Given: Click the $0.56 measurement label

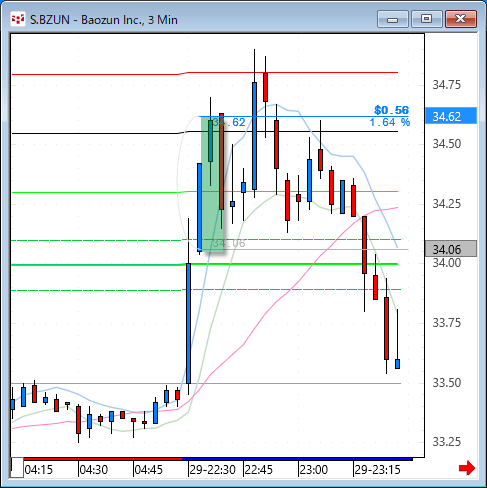Looking at the screenshot, I should pos(391,110).
